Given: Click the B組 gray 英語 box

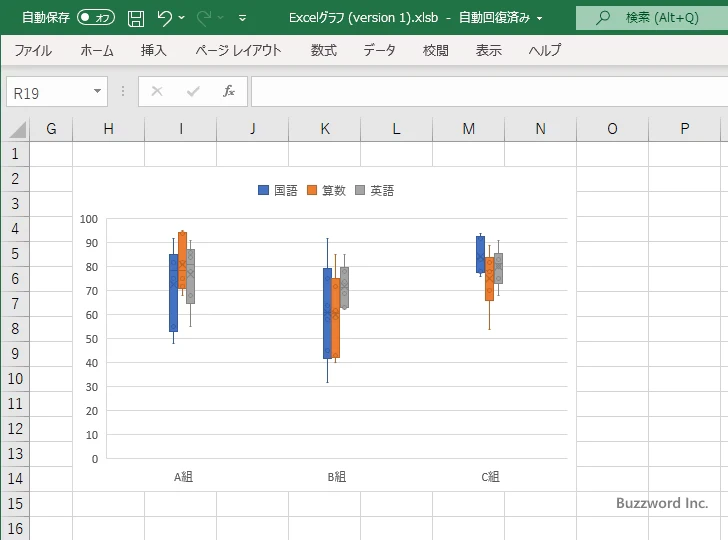Looking at the screenshot, I should [344, 288].
